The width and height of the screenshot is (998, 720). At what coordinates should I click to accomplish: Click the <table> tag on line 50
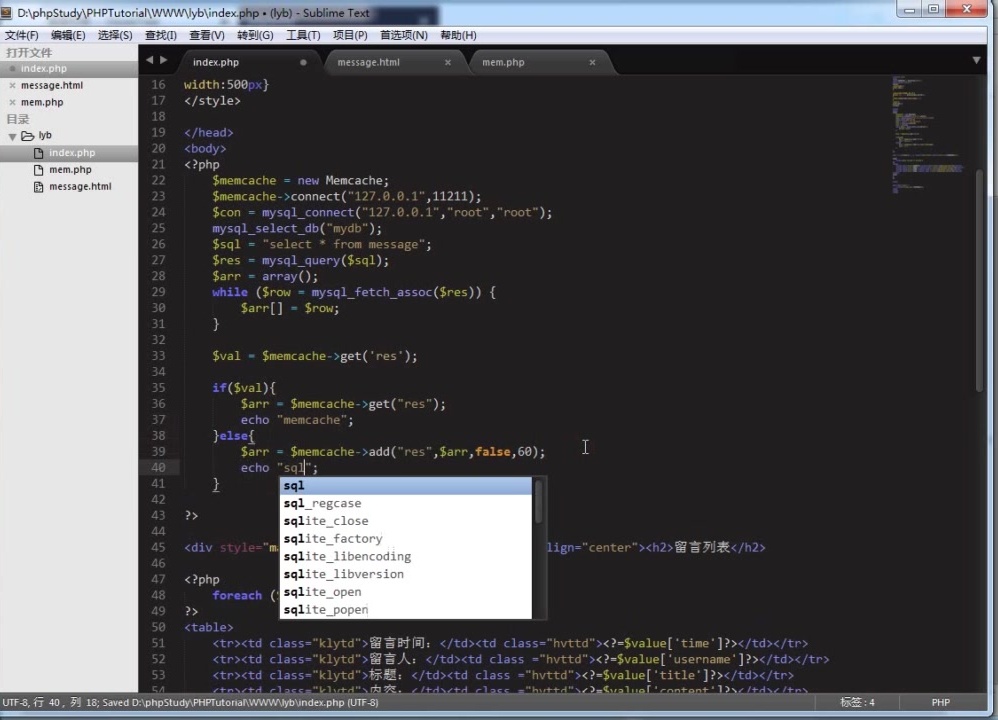[209, 628]
